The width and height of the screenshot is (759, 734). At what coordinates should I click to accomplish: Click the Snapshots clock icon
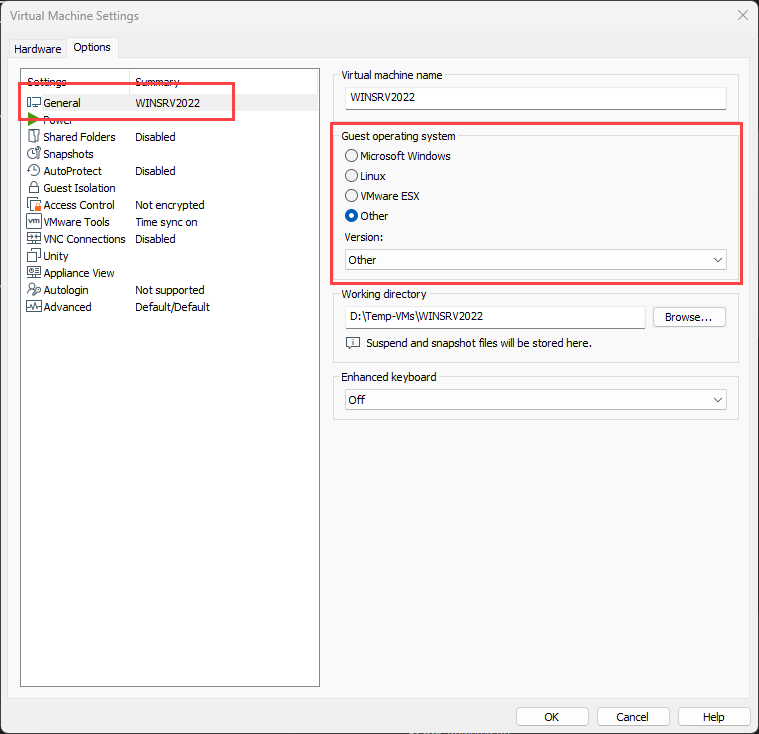coord(33,153)
